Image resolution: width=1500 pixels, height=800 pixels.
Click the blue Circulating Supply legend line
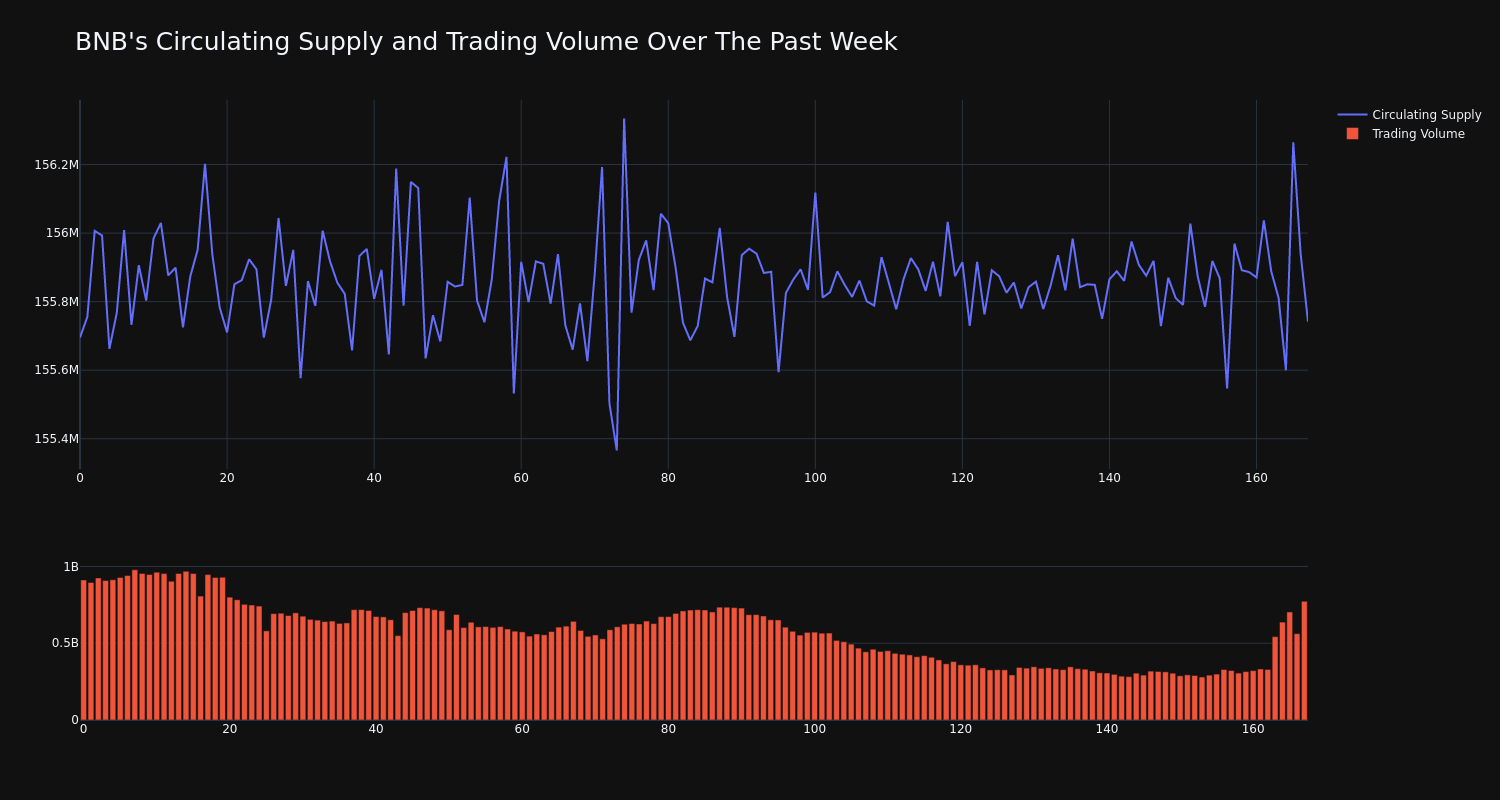1352,115
